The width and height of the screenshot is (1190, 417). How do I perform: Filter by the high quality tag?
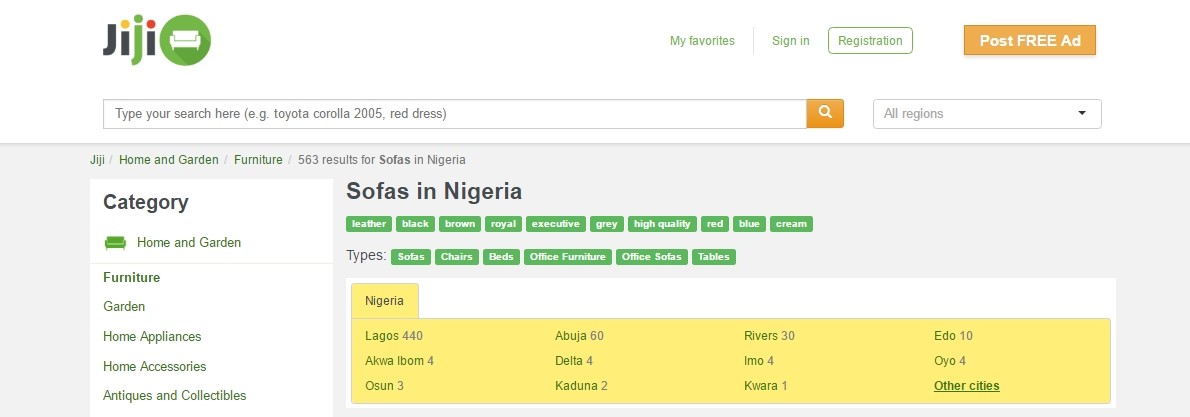[x=663, y=224]
